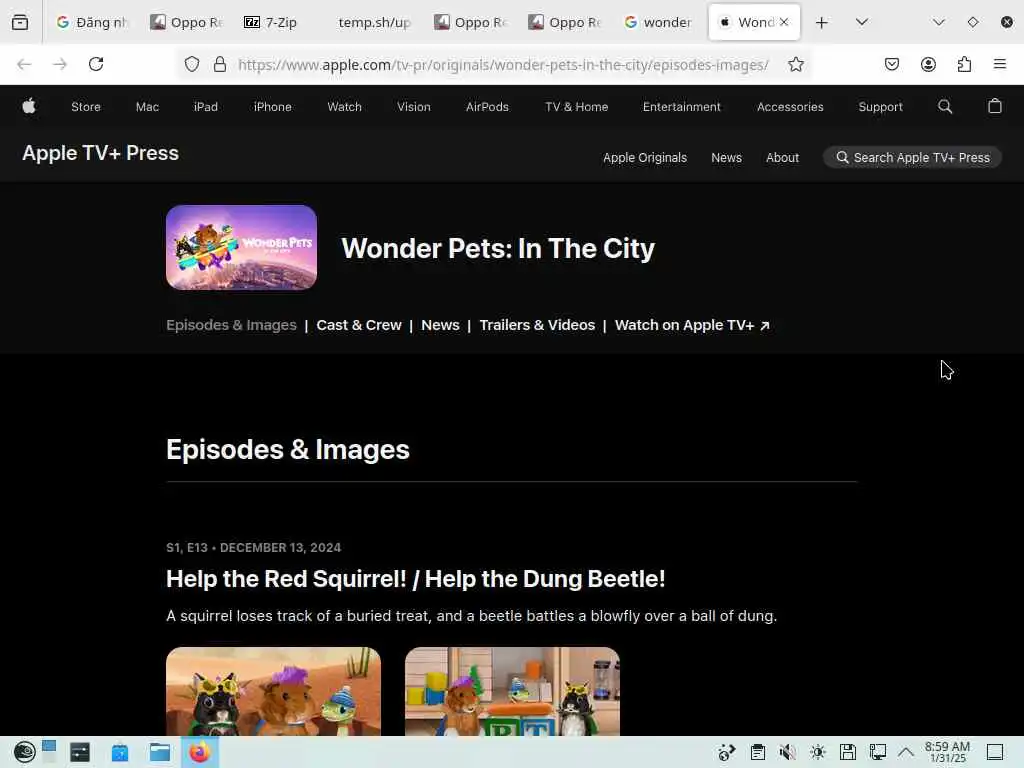This screenshot has height=768, width=1024.
Task: Go forward with the forward arrow
Action: (60, 64)
